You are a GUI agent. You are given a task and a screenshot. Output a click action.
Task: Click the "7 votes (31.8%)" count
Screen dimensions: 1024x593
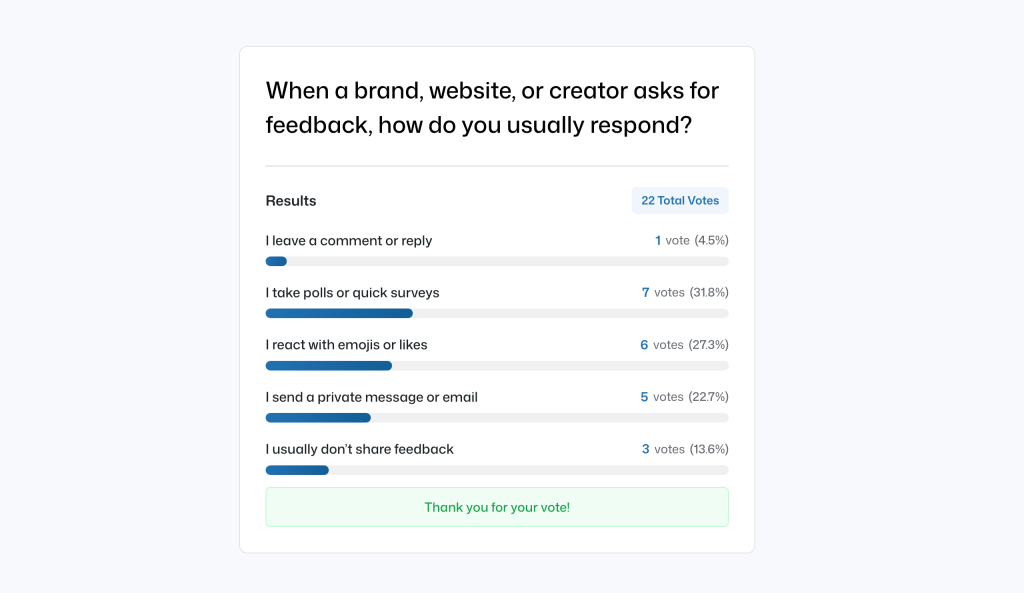(685, 293)
